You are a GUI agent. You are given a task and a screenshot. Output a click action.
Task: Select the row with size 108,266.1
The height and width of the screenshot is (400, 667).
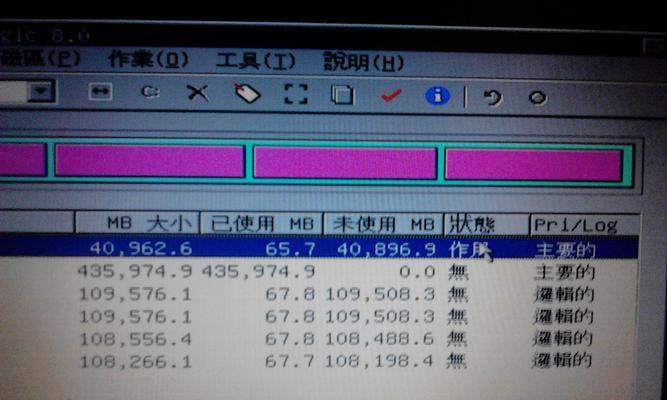pos(318,361)
